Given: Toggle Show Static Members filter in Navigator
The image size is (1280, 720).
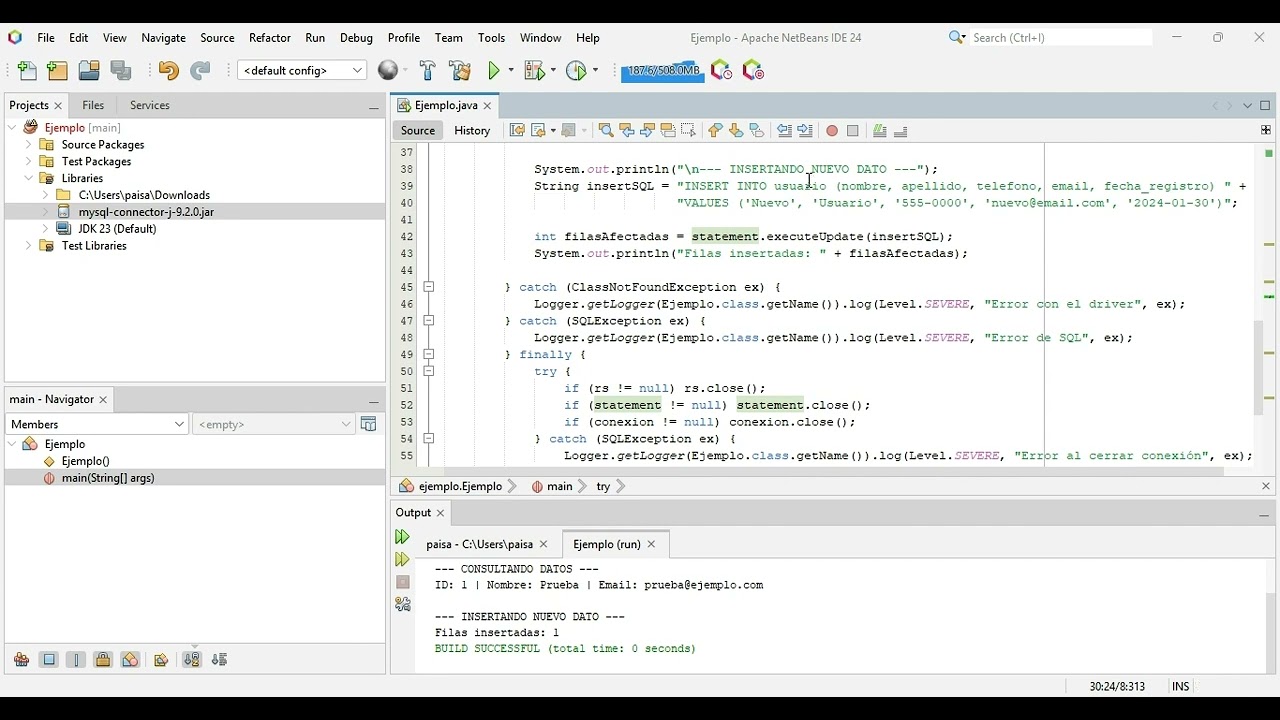Looking at the screenshot, I should click(x=76, y=660).
